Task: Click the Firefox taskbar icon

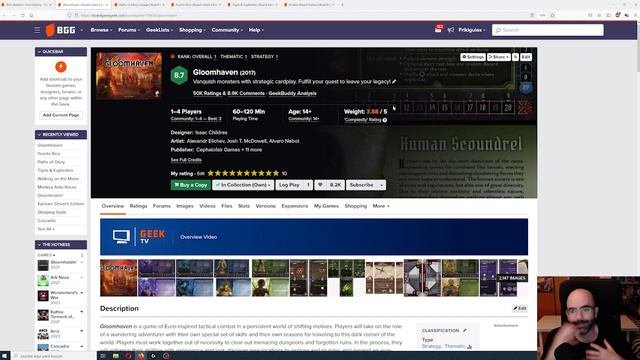Action: [141, 356]
